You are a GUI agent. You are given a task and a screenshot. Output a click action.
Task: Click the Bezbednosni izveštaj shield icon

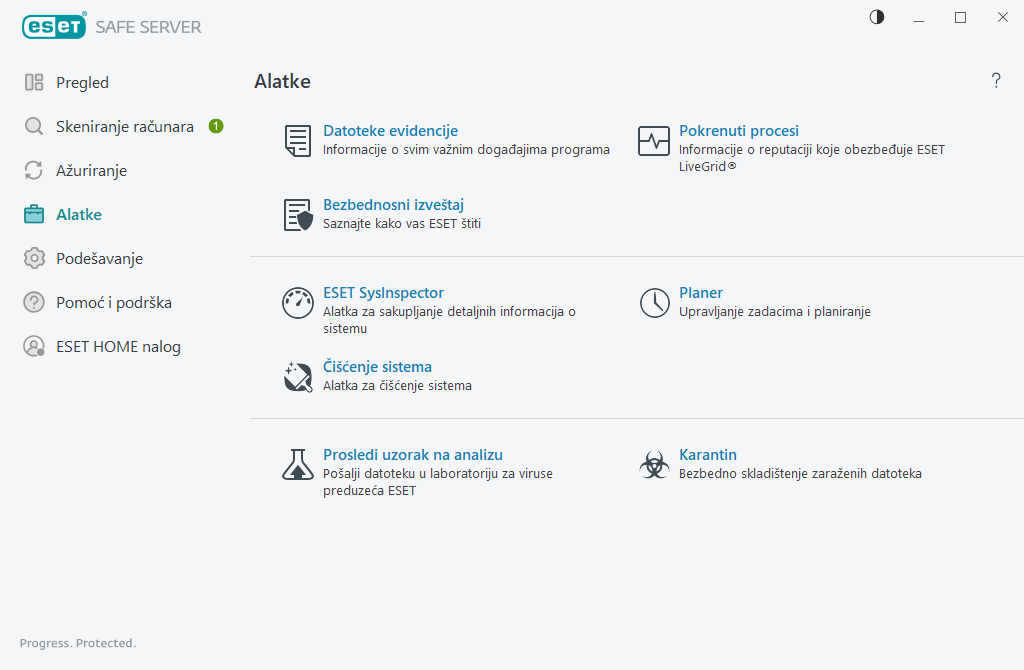(298, 214)
